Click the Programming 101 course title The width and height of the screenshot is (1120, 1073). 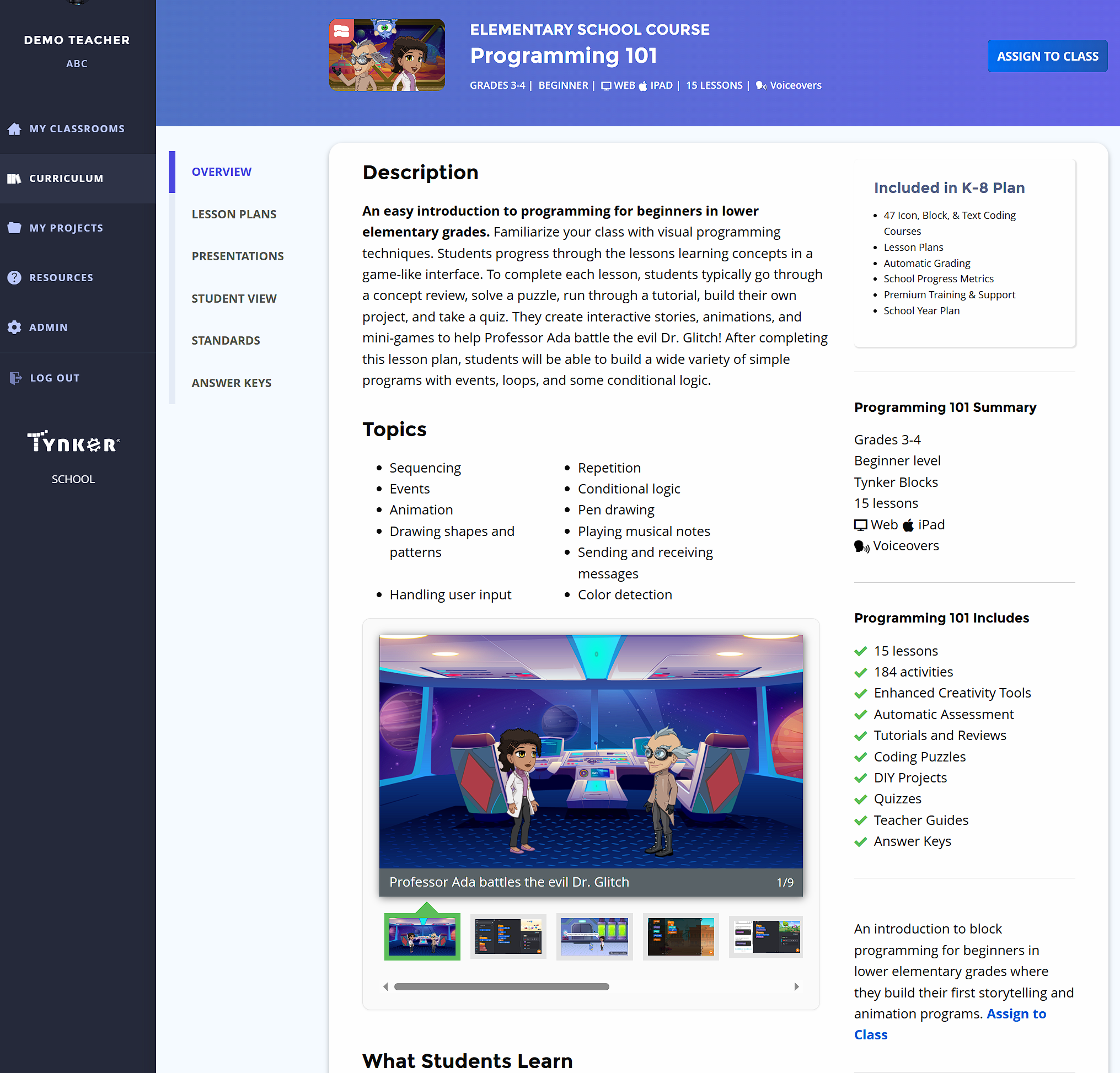point(563,56)
